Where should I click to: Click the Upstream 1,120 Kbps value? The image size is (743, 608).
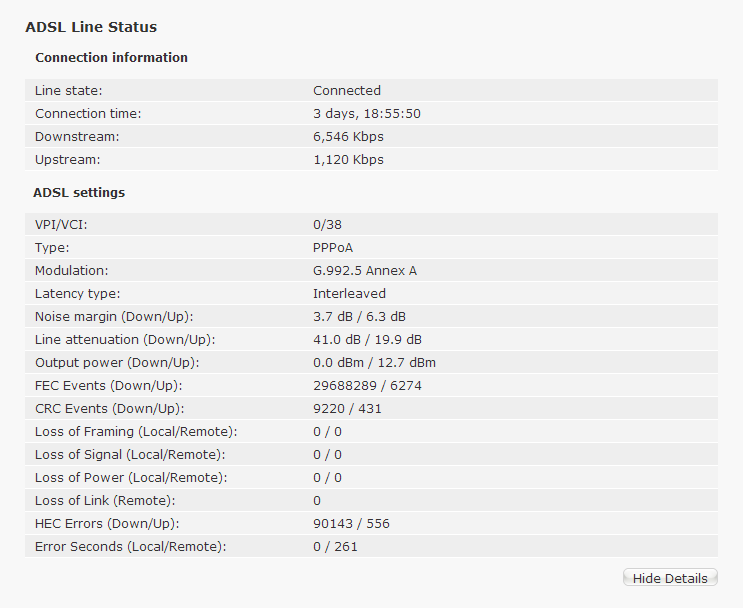[348, 160]
